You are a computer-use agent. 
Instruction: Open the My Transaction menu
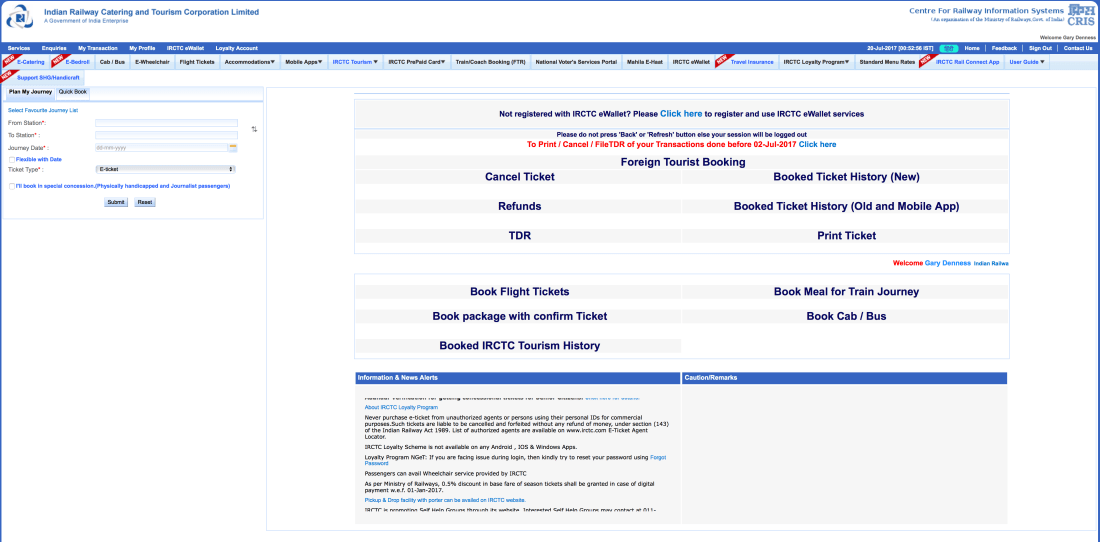(x=98, y=48)
